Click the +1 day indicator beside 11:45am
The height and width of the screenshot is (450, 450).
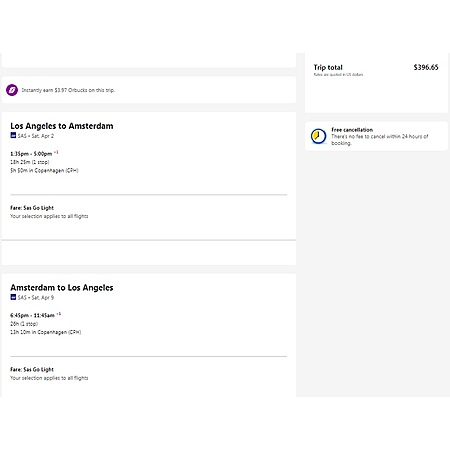pyautogui.click(x=59, y=314)
